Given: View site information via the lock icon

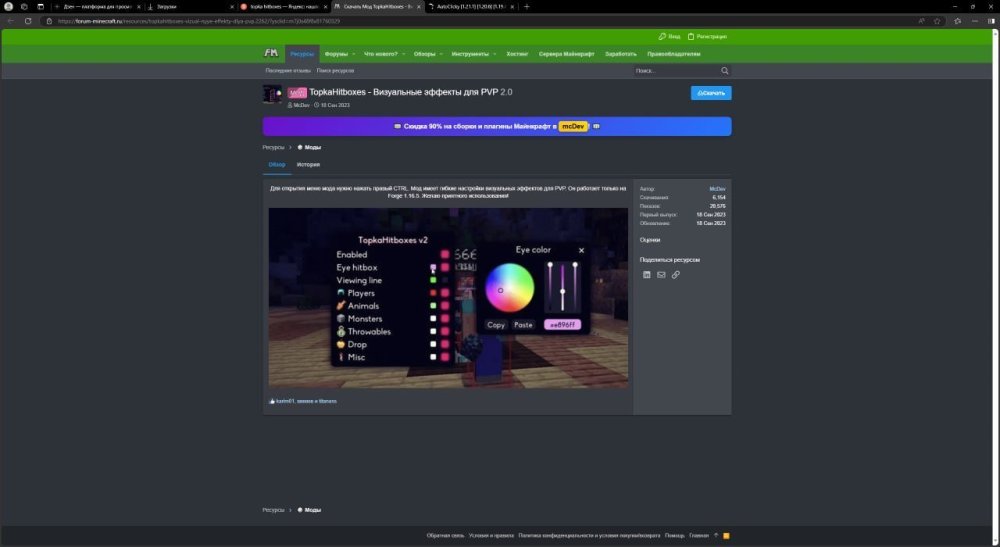Looking at the screenshot, I should click(49, 21).
